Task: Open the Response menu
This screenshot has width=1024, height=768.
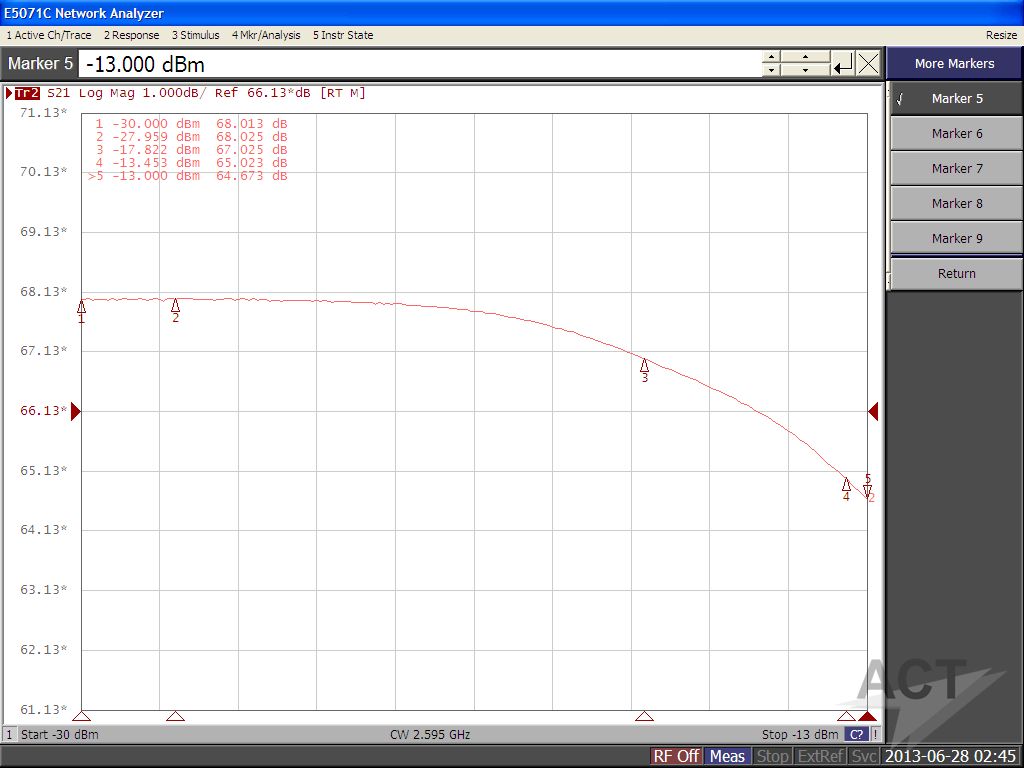Action: 131,35
